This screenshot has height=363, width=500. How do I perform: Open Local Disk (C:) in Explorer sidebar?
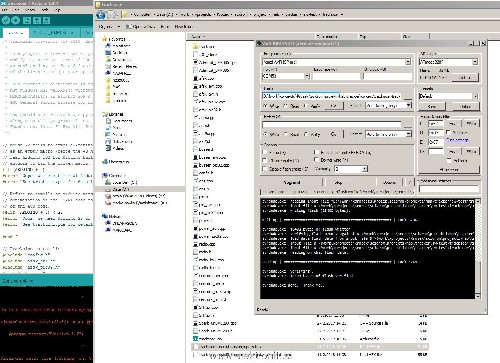click(x=121, y=182)
